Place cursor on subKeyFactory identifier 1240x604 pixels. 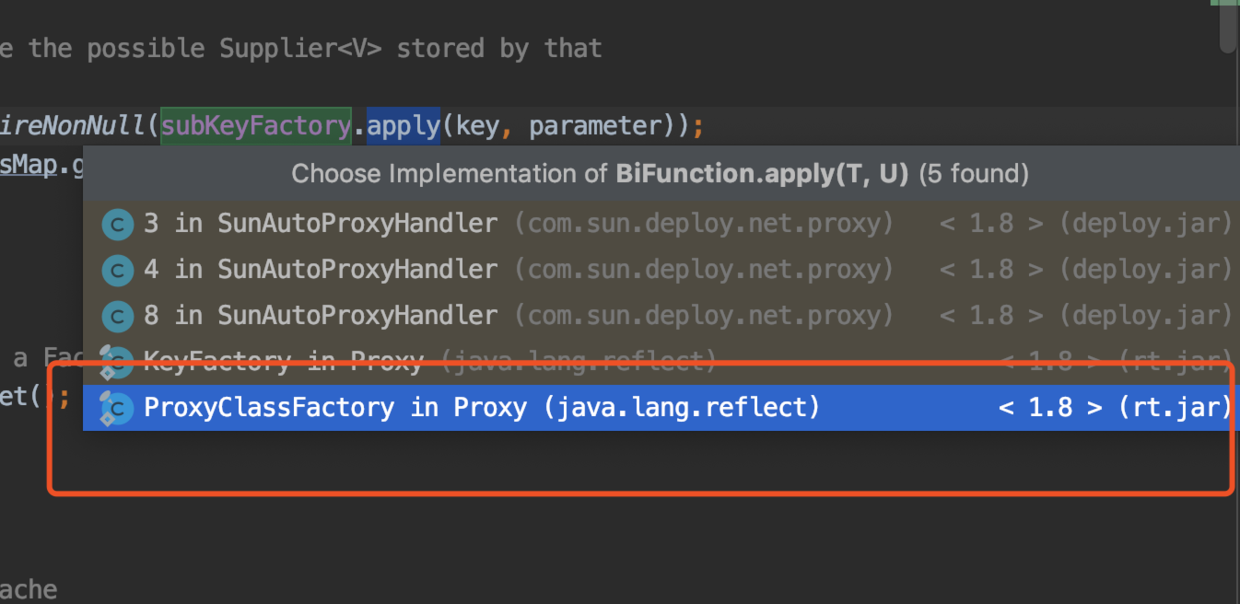coord(255,127)
